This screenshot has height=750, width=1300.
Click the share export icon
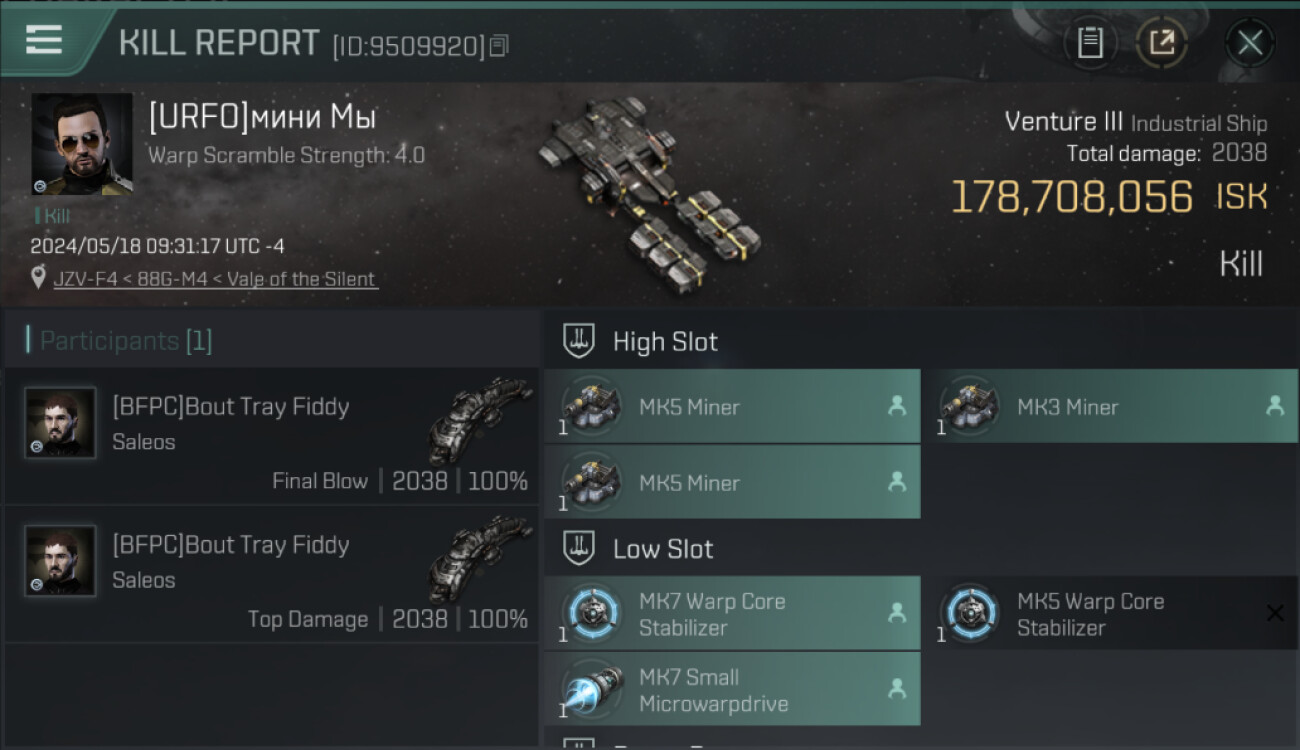(x=1161, y=43)
